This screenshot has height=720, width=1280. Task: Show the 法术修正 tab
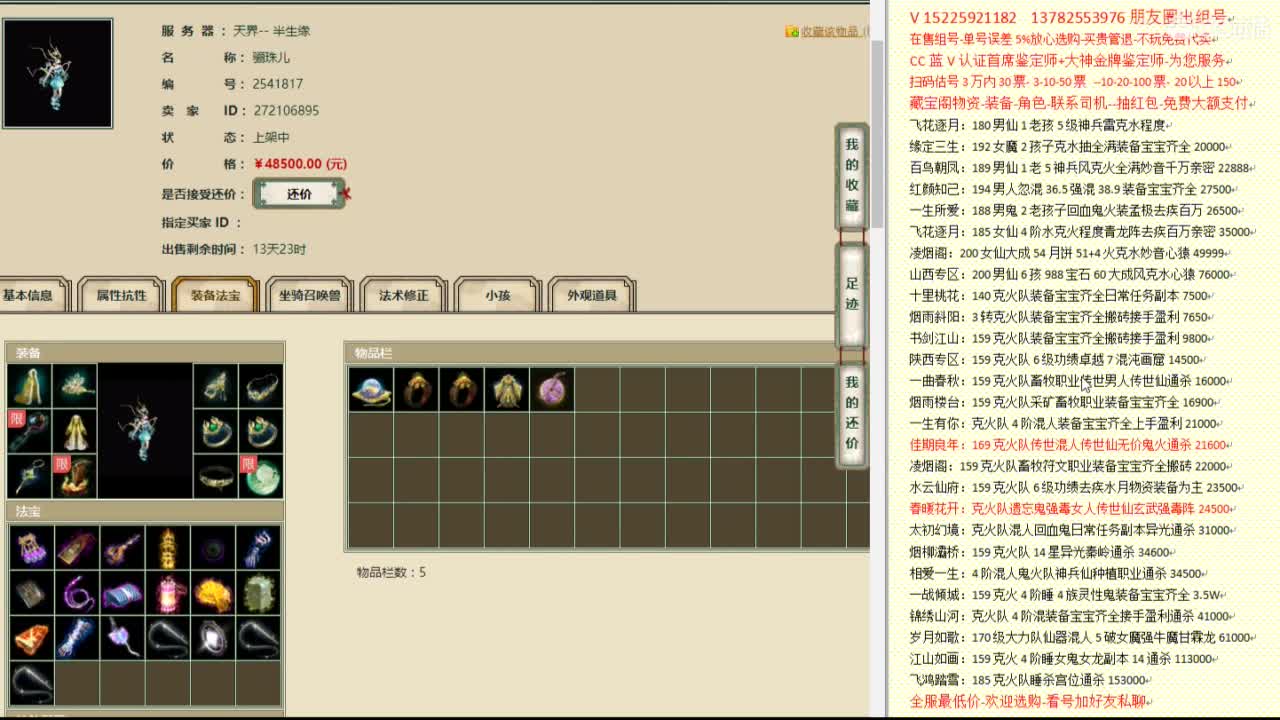point(403,295)
